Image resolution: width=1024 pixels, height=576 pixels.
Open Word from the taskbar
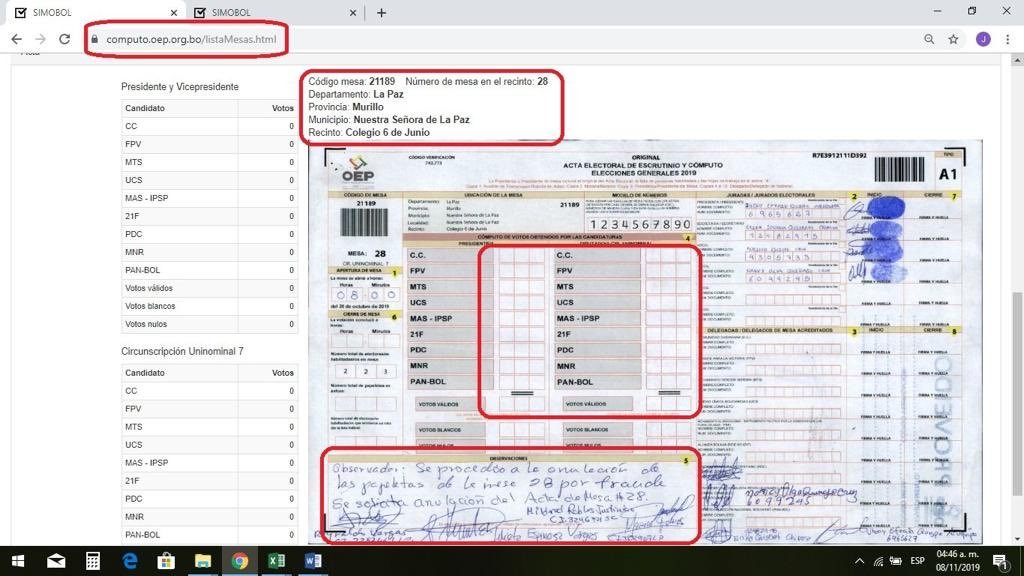[x=313, y=561]
